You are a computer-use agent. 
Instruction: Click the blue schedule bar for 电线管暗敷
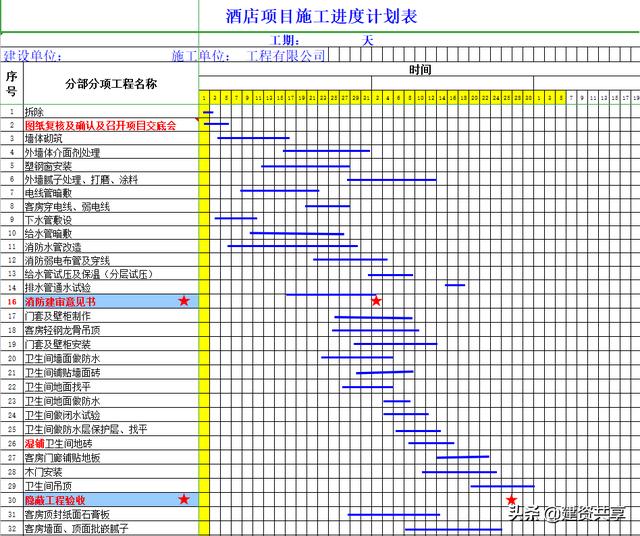click(x=280, y=191)
